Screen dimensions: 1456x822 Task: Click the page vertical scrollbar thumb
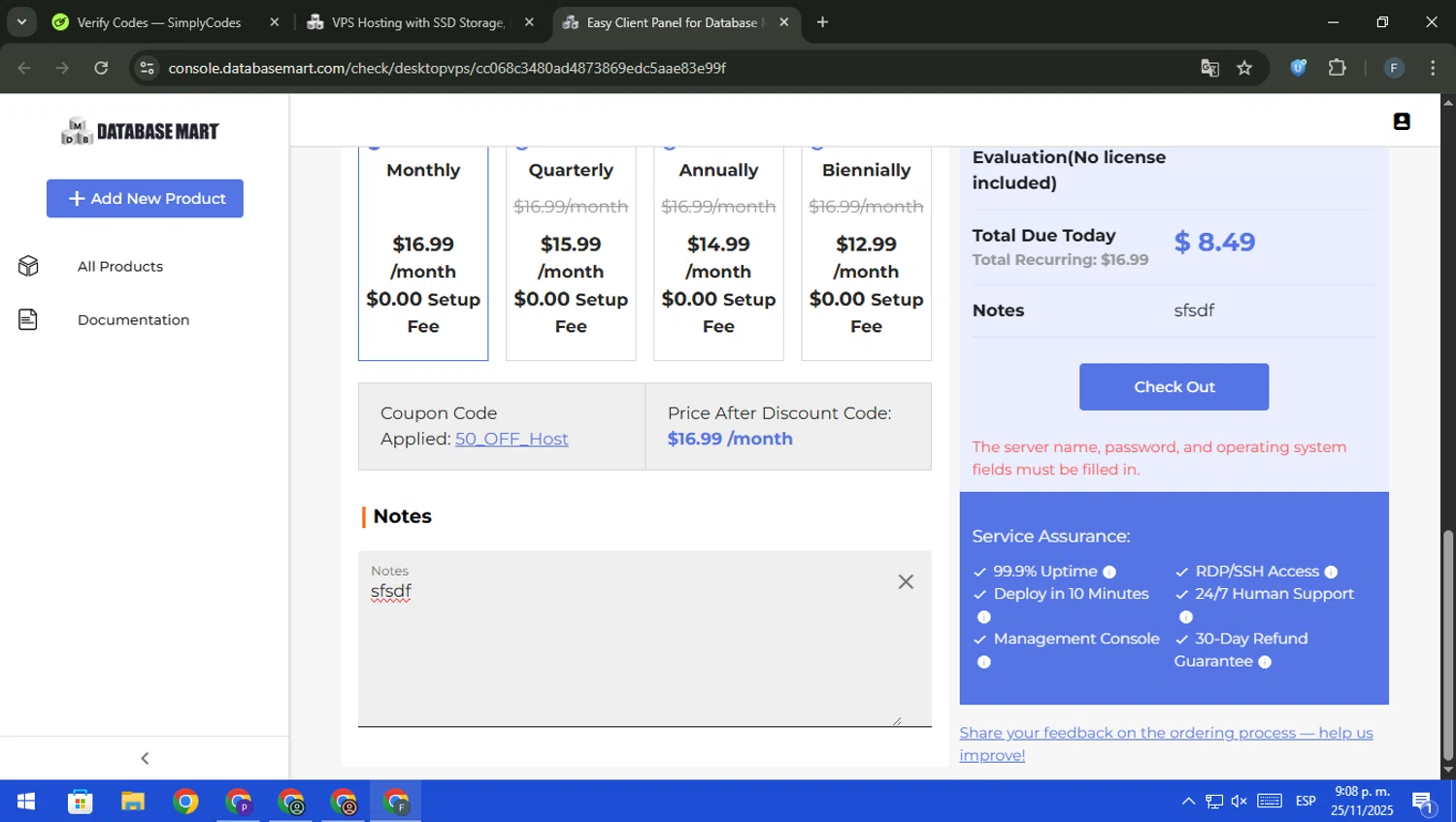1448,645
